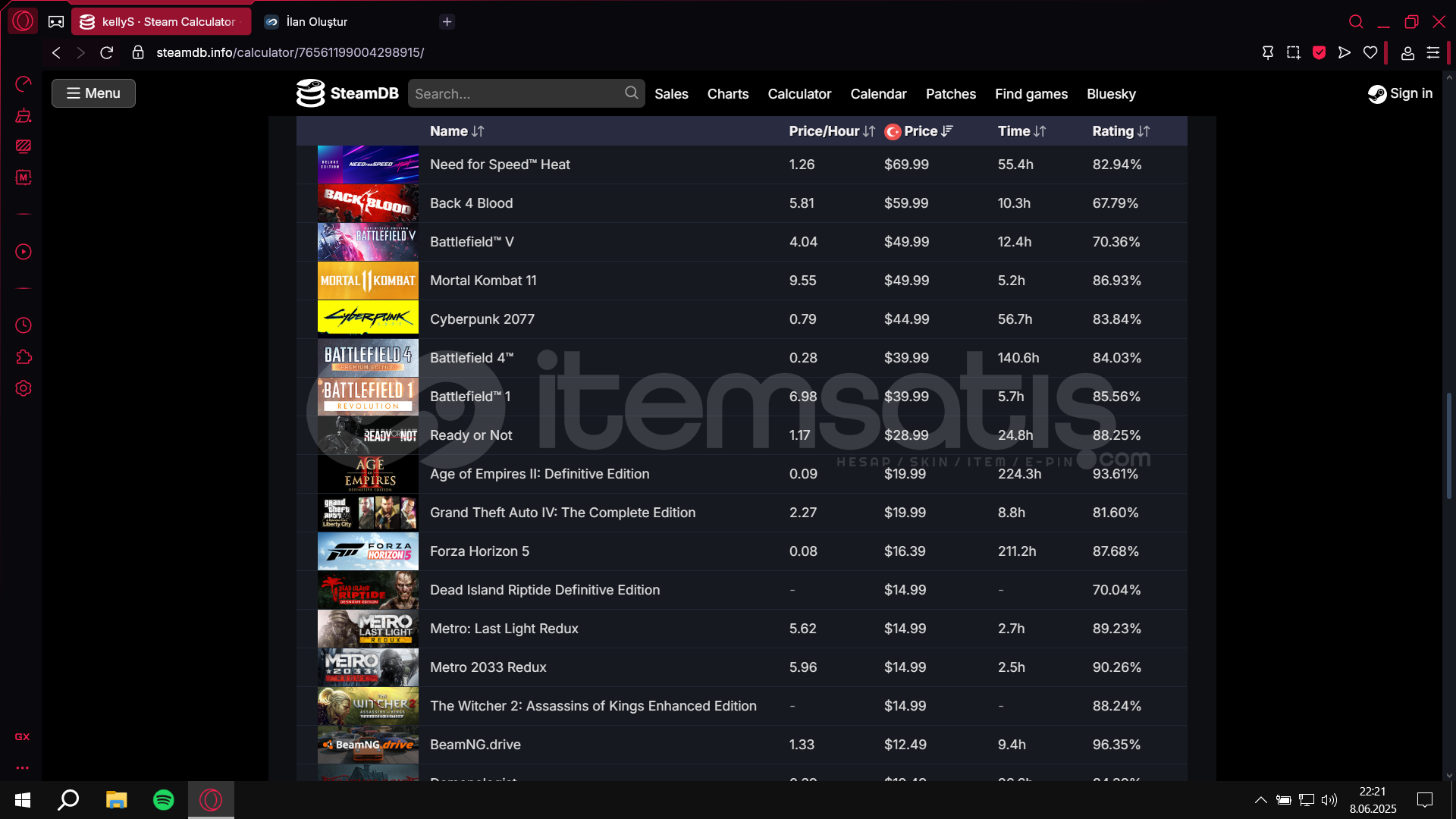Screen dimensions: 1456x819
Task: Open the sidebar player icon
Action: (x=24, y=252)
